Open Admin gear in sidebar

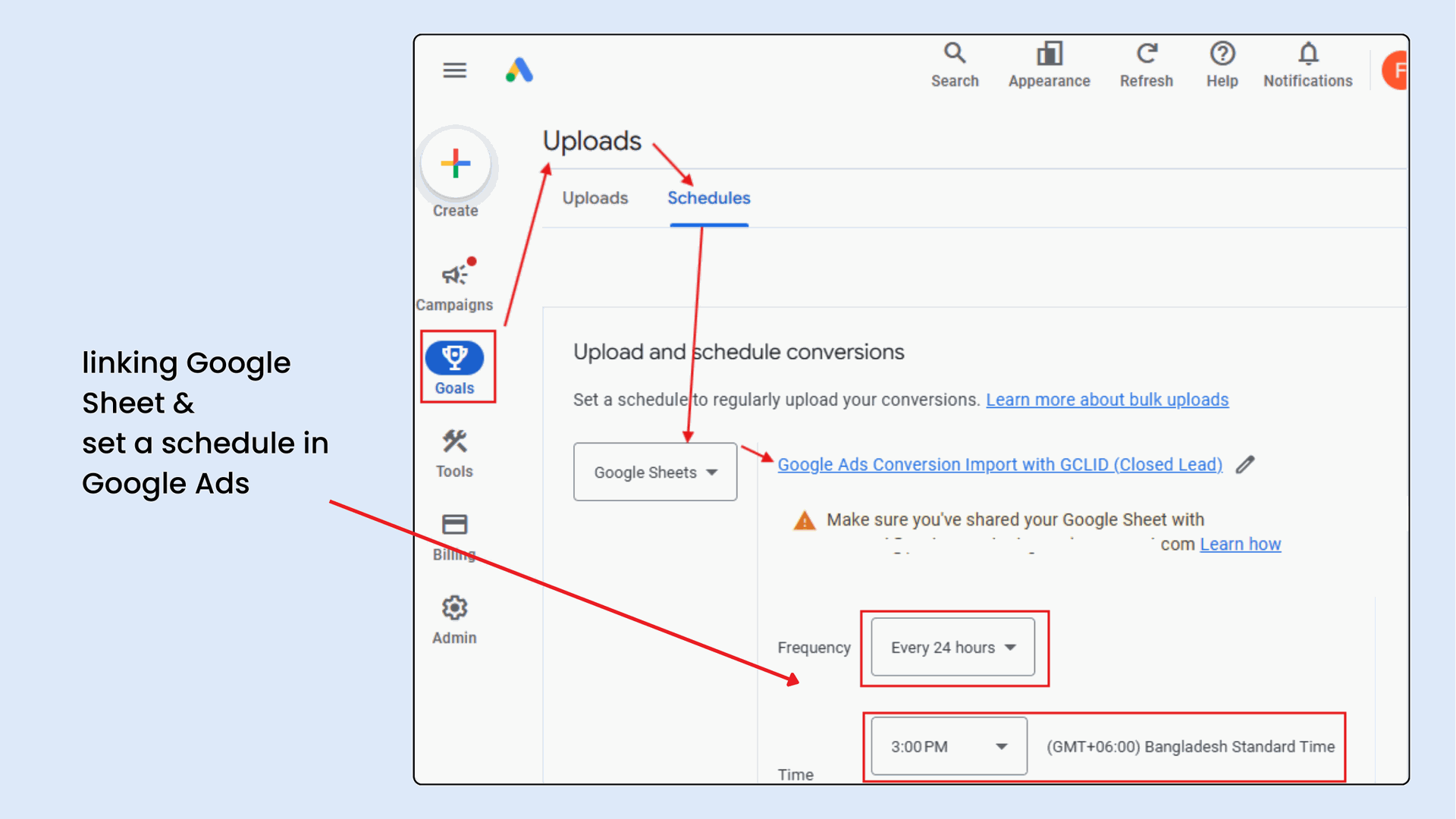[454, 608]
